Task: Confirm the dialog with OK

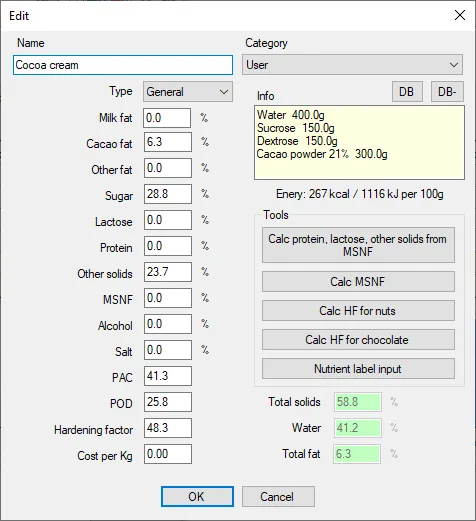Action: click(197, 497)
